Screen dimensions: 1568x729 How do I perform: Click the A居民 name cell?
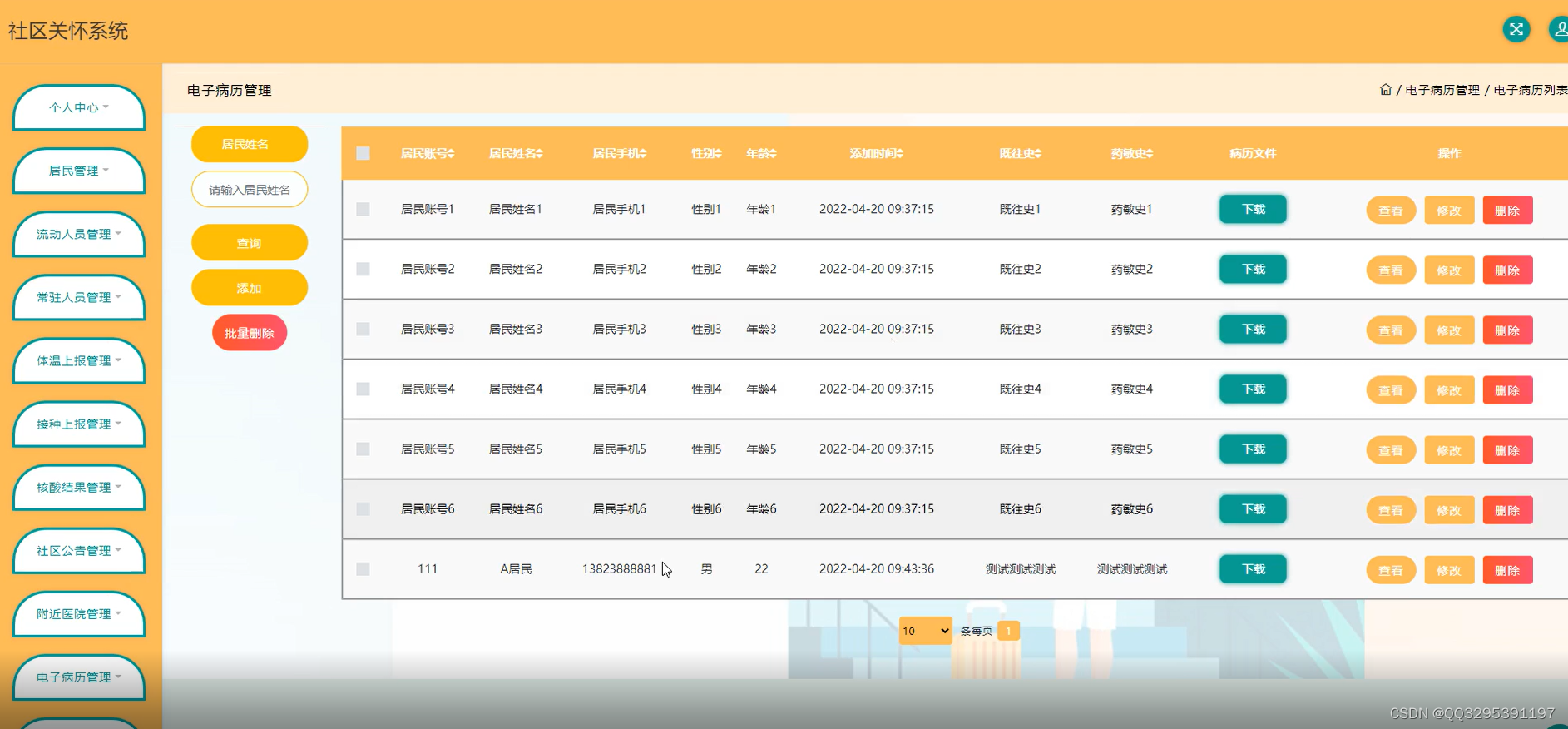(516, 568)
